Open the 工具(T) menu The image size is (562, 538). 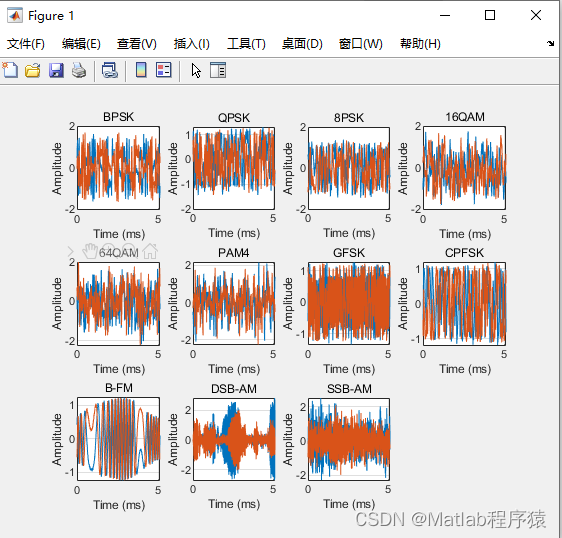pyautogui.click(x=246, y=44)
